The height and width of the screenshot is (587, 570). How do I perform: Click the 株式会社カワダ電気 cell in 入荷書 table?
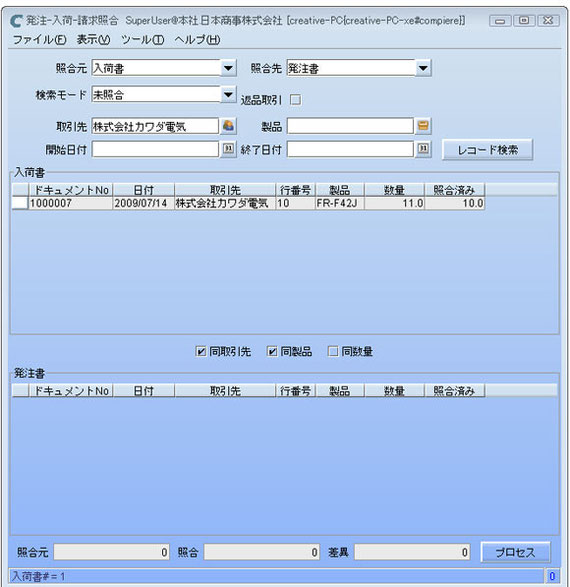click(225, 203)
